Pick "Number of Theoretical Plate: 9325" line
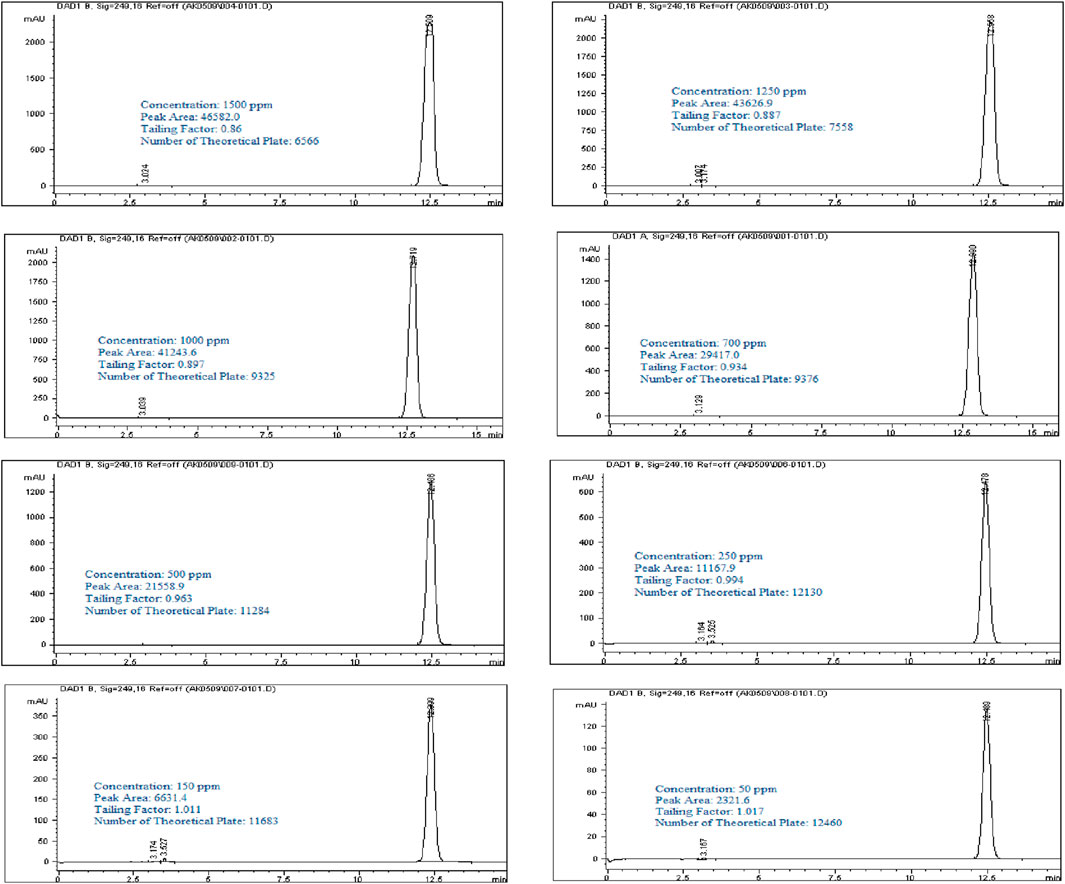1065x884 pixels. coord(186,376)
